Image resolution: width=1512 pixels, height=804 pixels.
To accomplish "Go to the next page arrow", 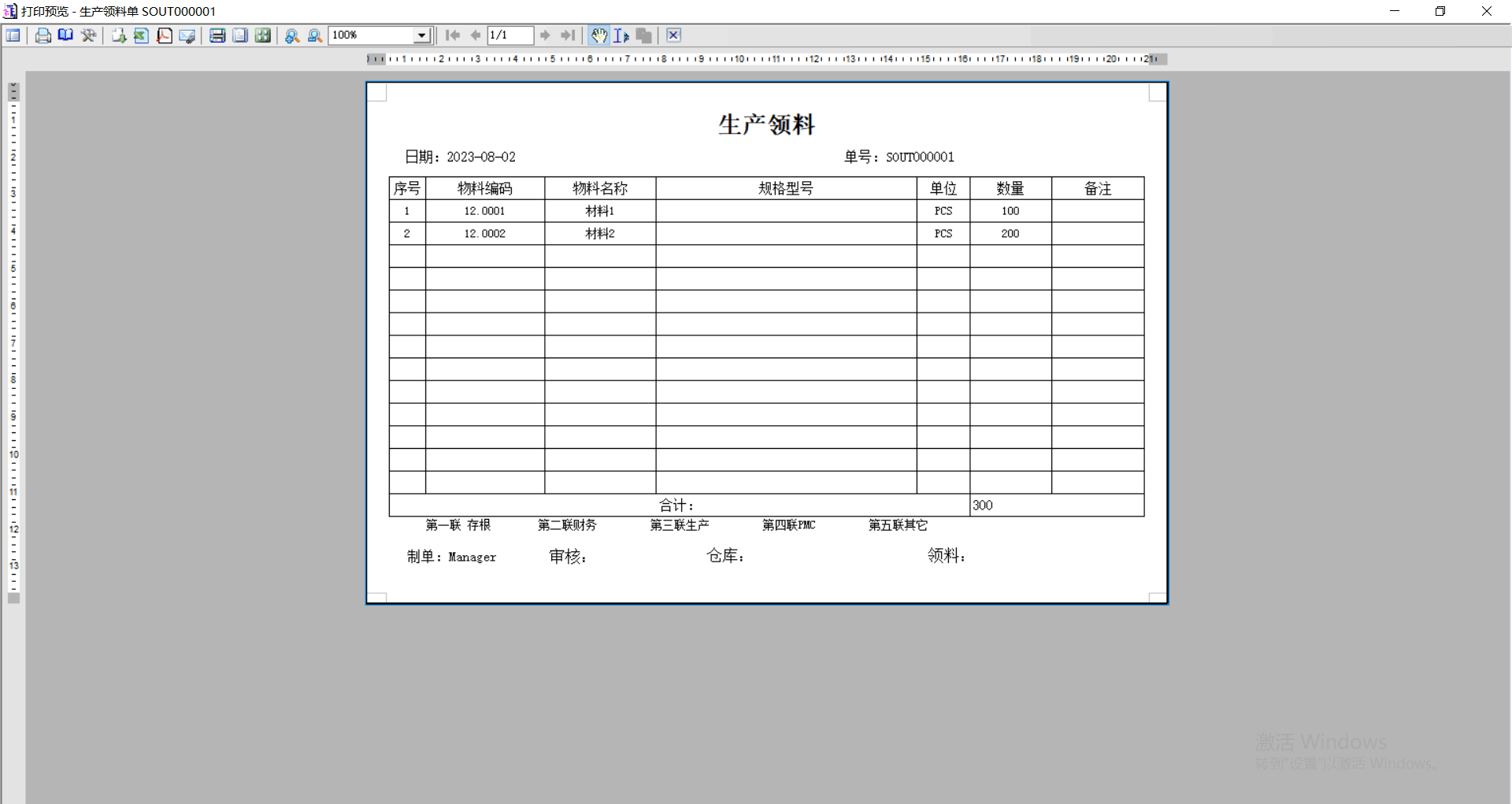I will pyautogui.click(x=545, y=35).
